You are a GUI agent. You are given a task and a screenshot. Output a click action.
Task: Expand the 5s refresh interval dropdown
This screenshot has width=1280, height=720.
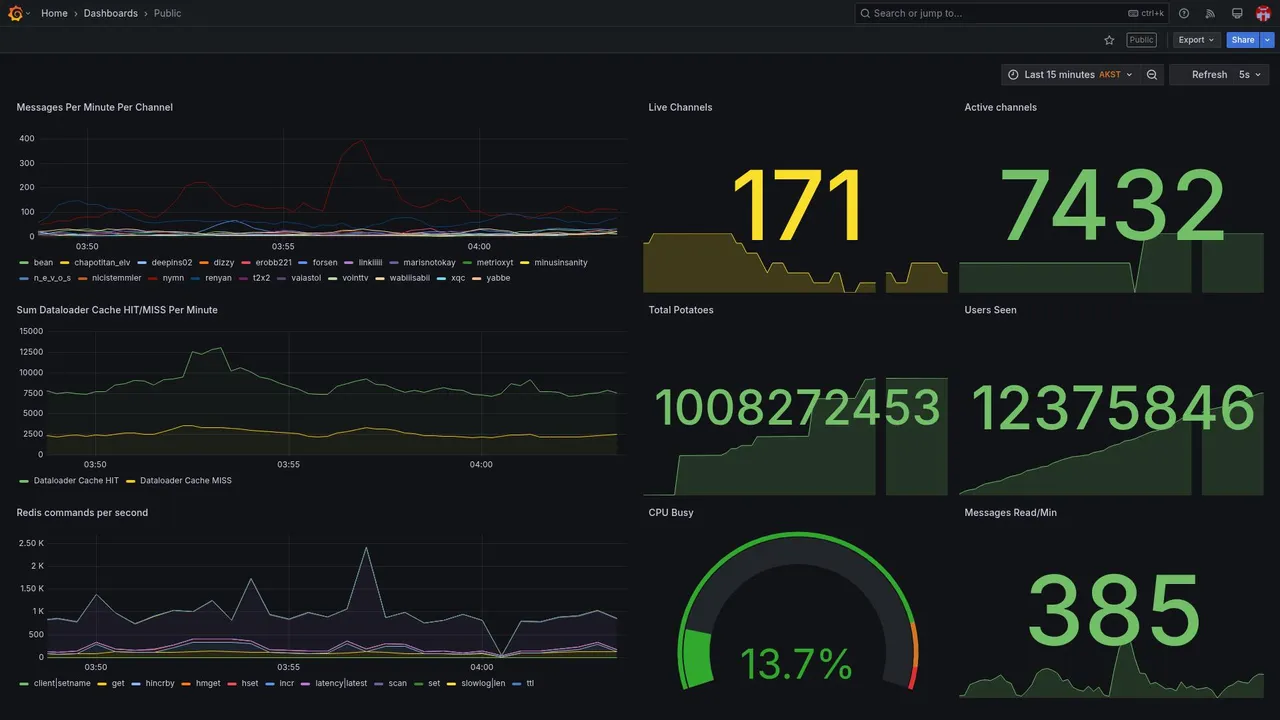[1250, 75]
